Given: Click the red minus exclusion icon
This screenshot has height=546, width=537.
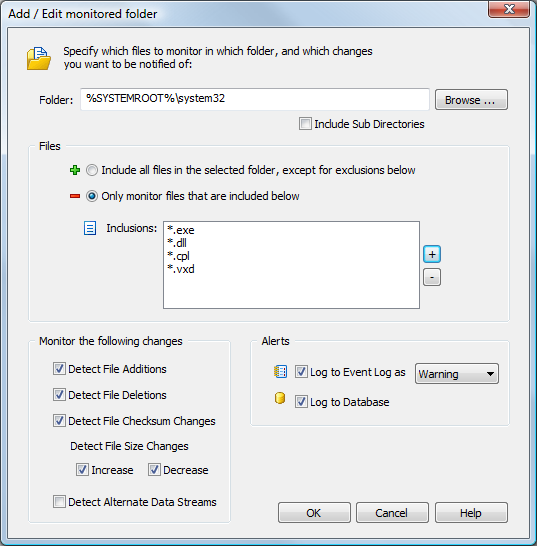Looking at the screenshot, I should tap(75, 196).
